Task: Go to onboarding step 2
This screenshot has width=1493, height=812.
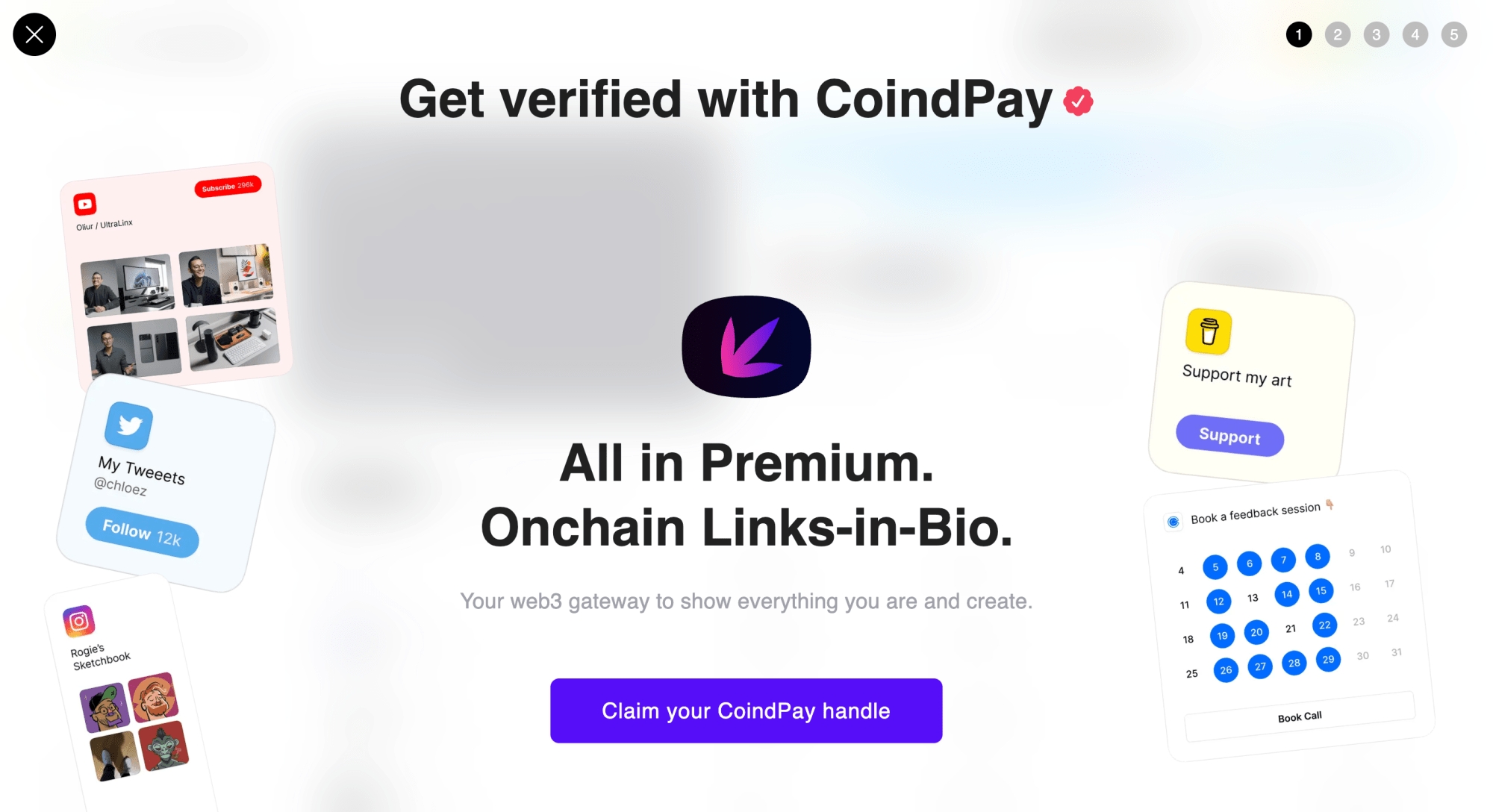Action: 1337,34
